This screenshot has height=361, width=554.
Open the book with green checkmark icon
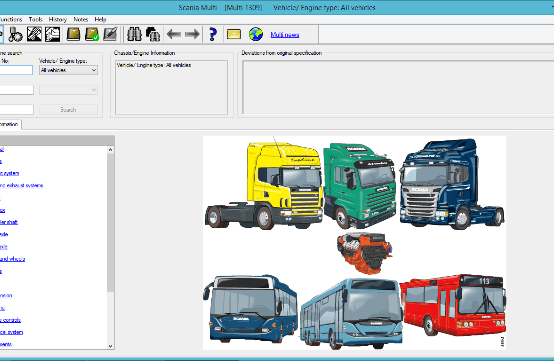click(x=92, y=34)
